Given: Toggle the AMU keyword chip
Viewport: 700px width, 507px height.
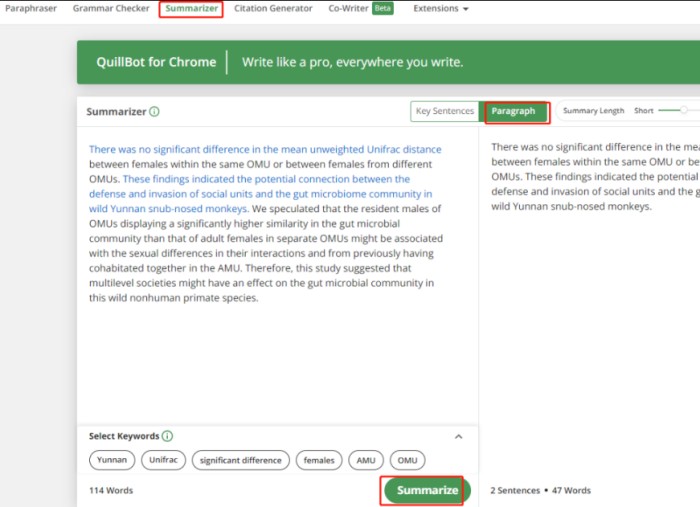Looking at the screenshot, I should click(366, 460).
